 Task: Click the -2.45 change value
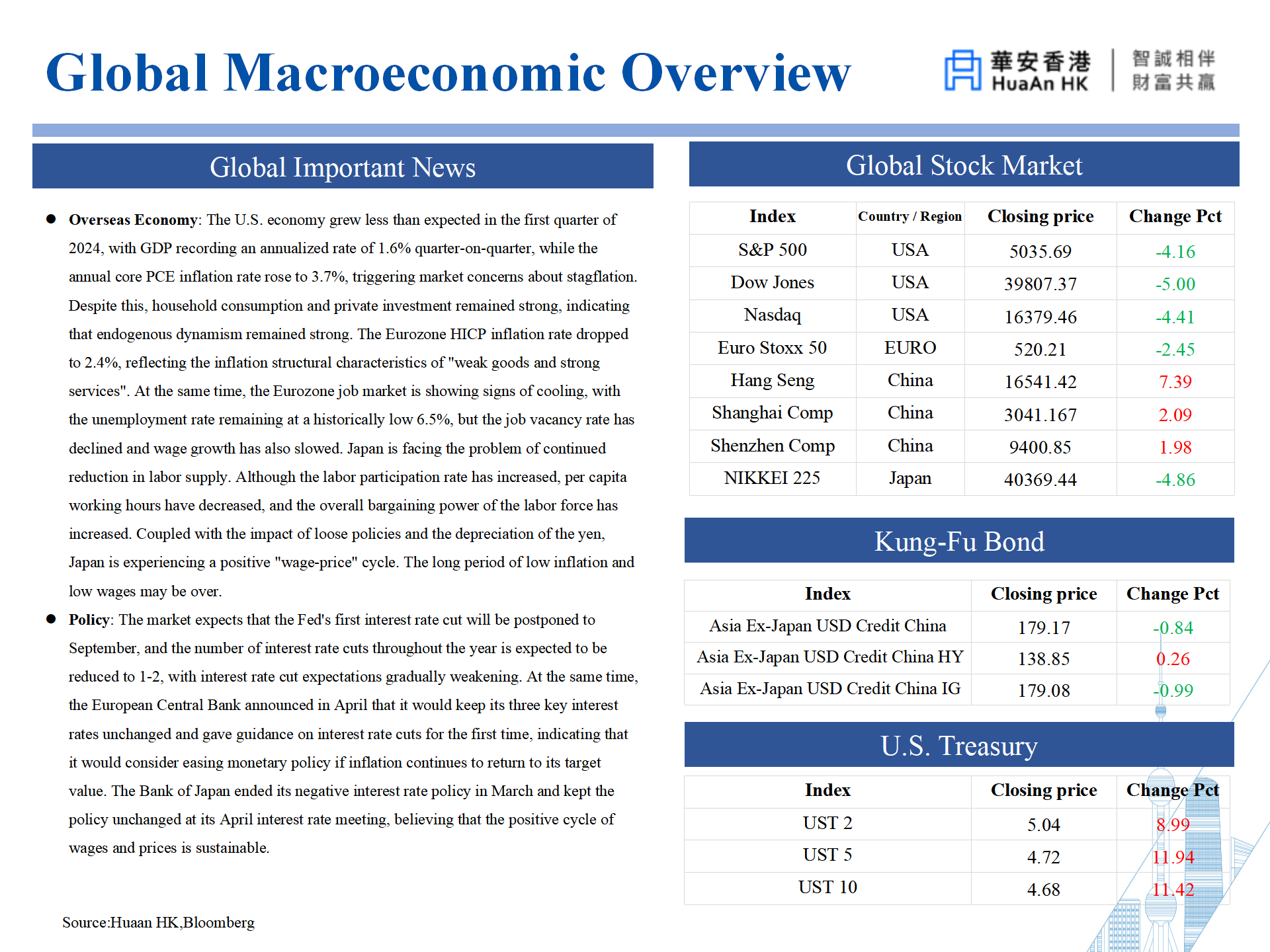click(1175, 349)
